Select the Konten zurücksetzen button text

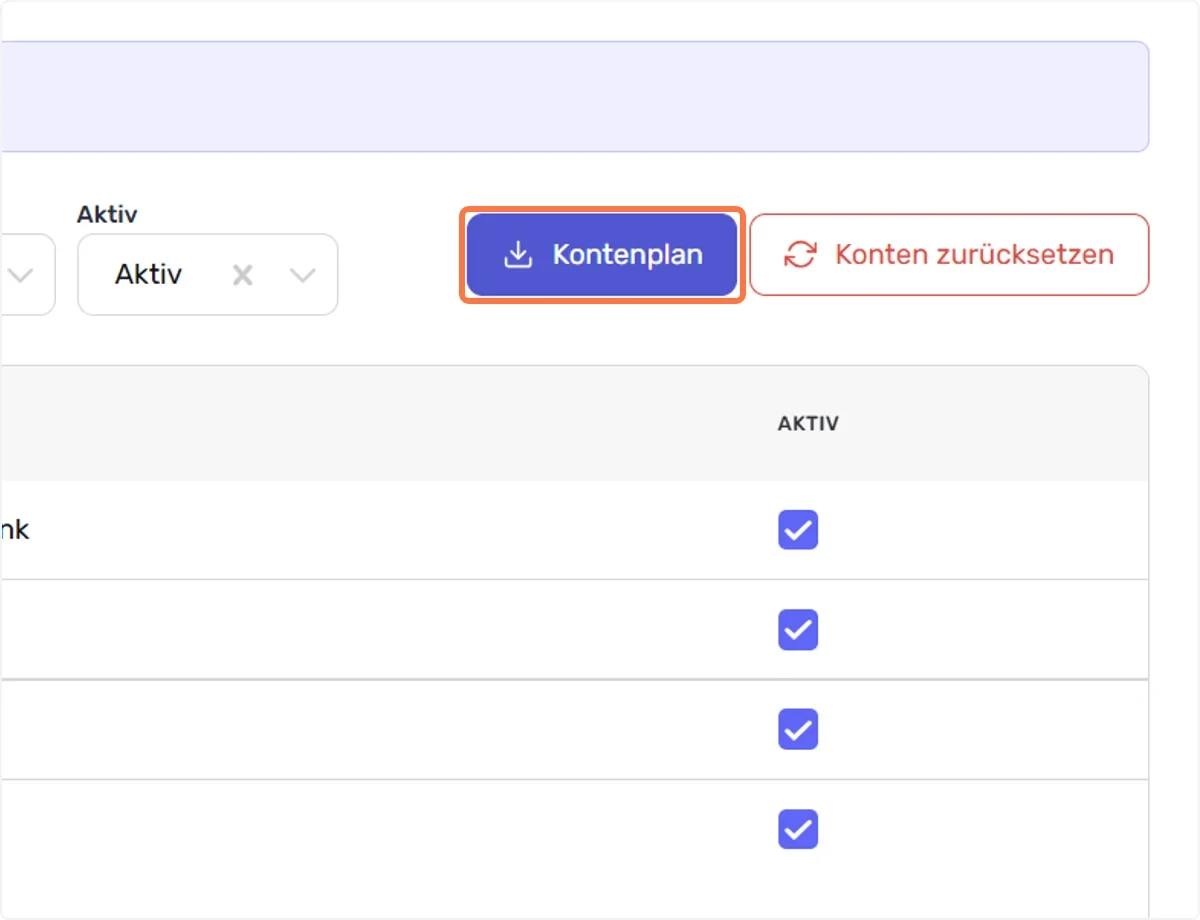[974, 255]
